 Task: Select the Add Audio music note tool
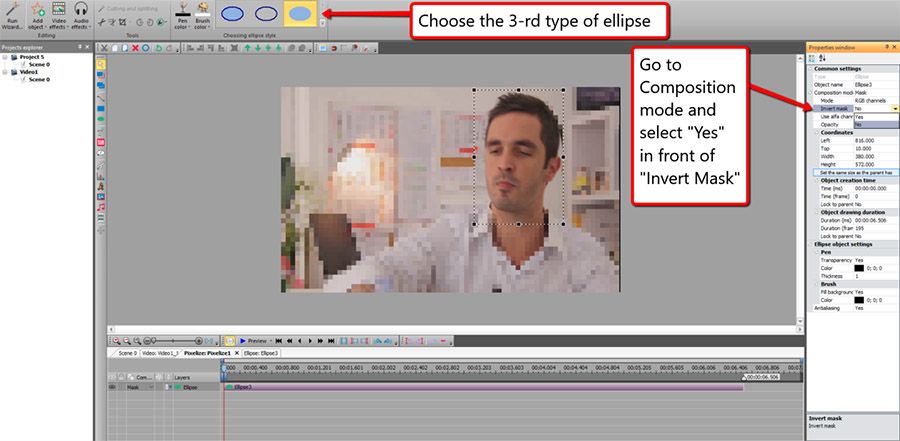[x=101, y=207]
